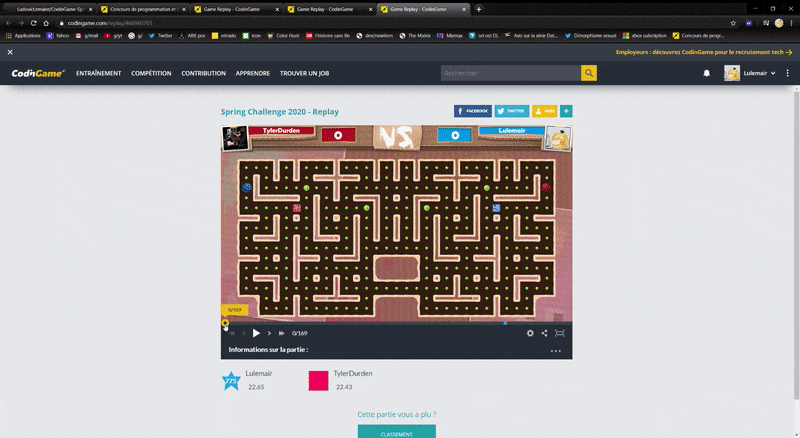The image size is (800, 438).
Task: Open notifications bell
Action: 707,74
